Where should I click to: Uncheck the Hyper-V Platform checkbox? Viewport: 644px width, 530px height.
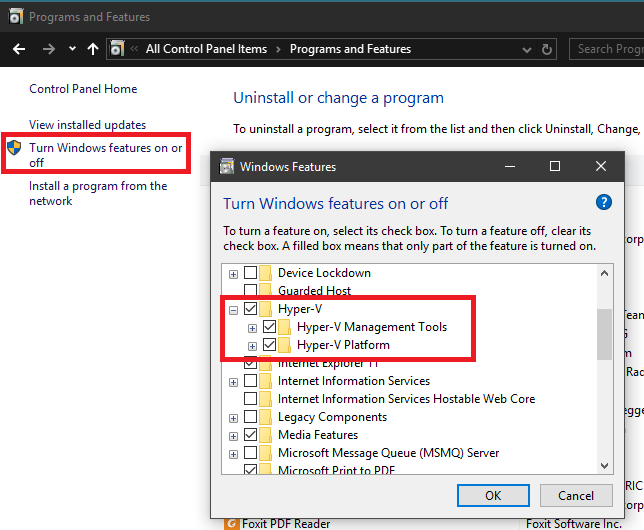coord(269,345)
